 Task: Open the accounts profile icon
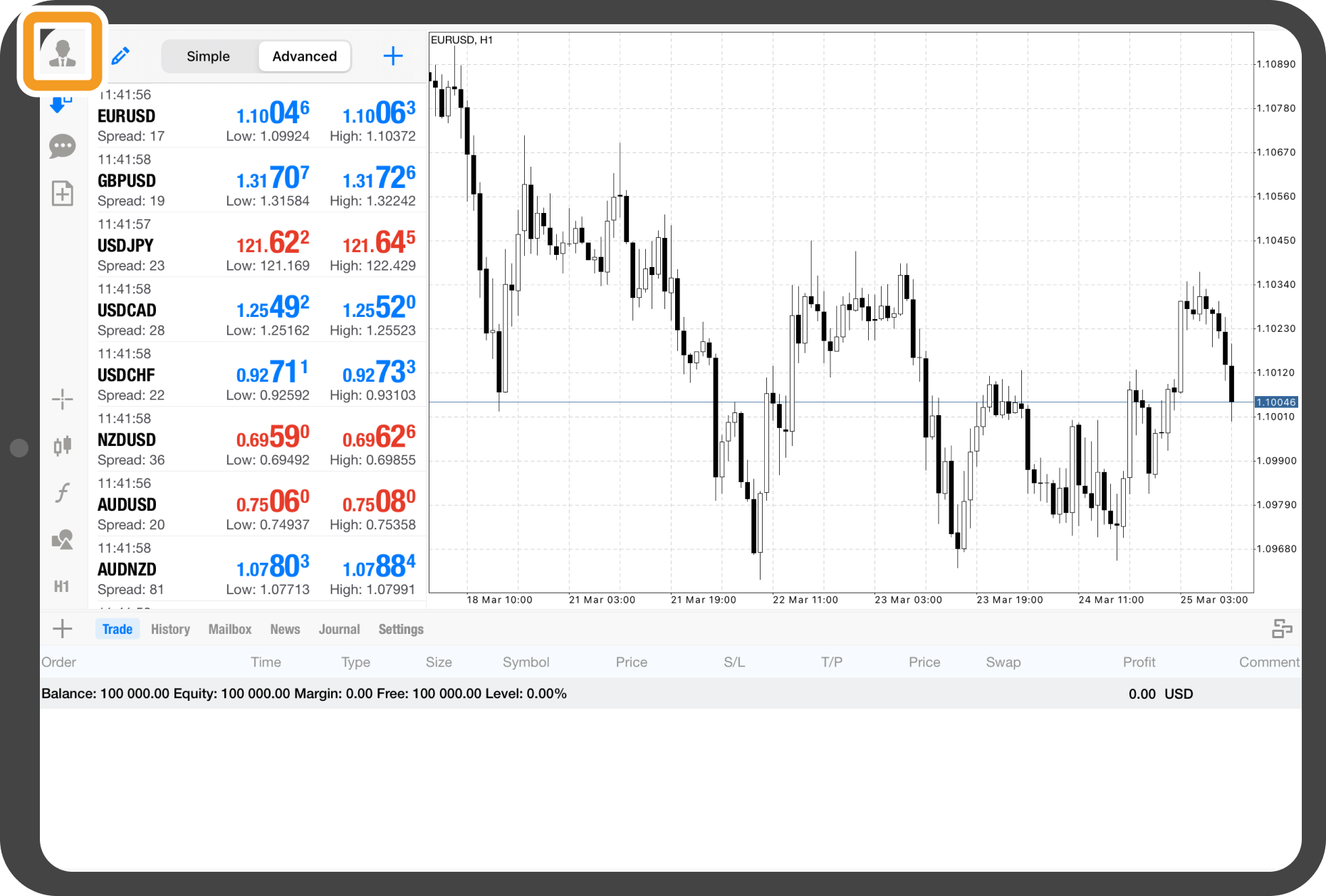tap(62, 52)
